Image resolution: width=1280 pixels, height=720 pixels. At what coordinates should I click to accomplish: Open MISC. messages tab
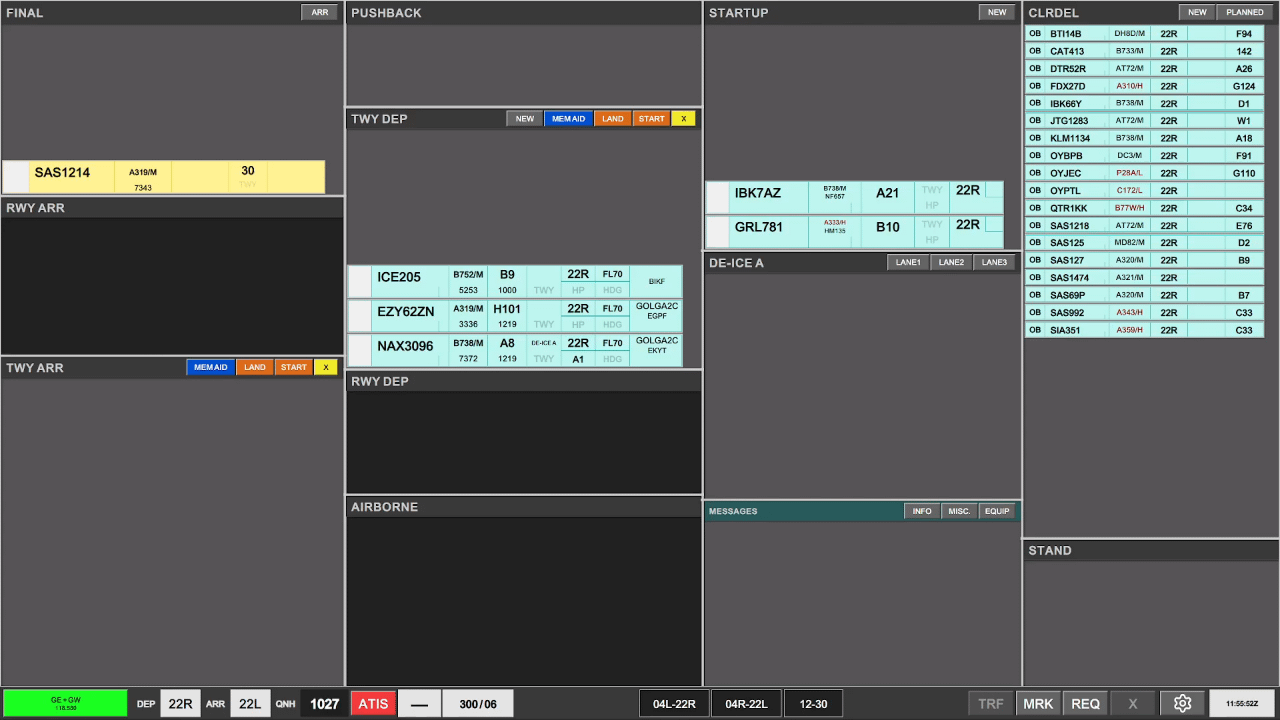coord(959,511)
